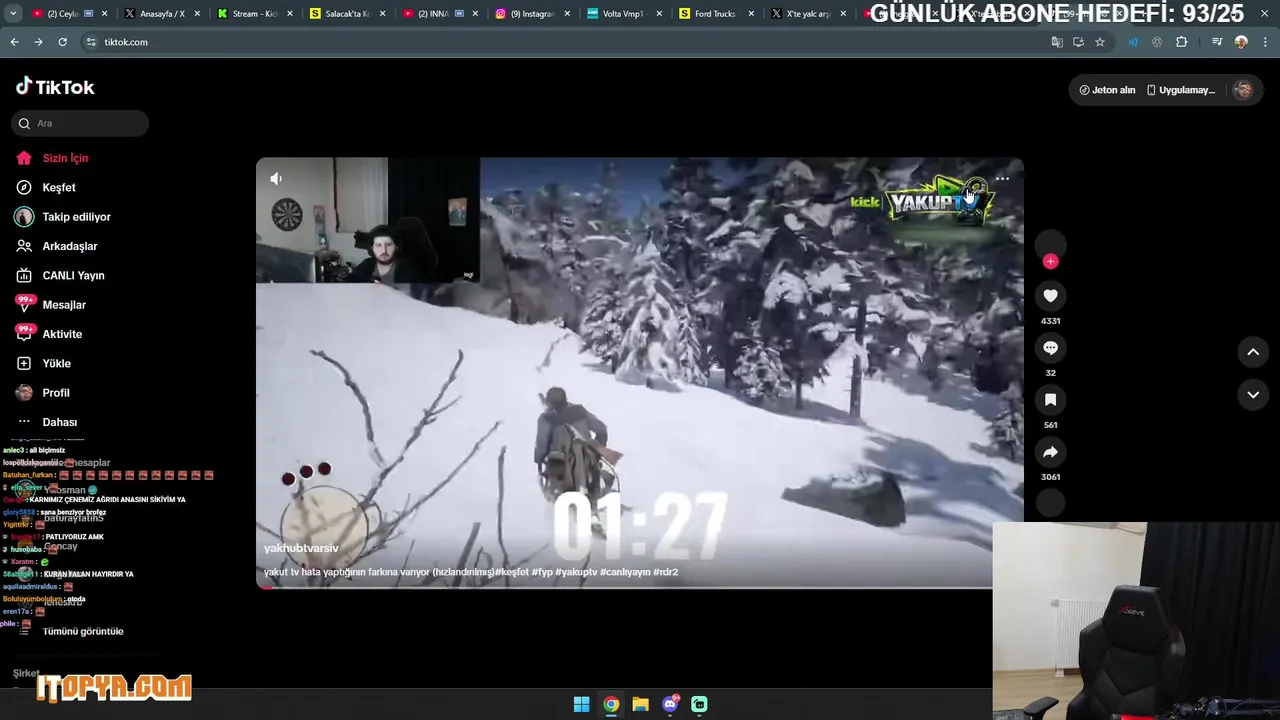Go back in the browser

[14, 42]
